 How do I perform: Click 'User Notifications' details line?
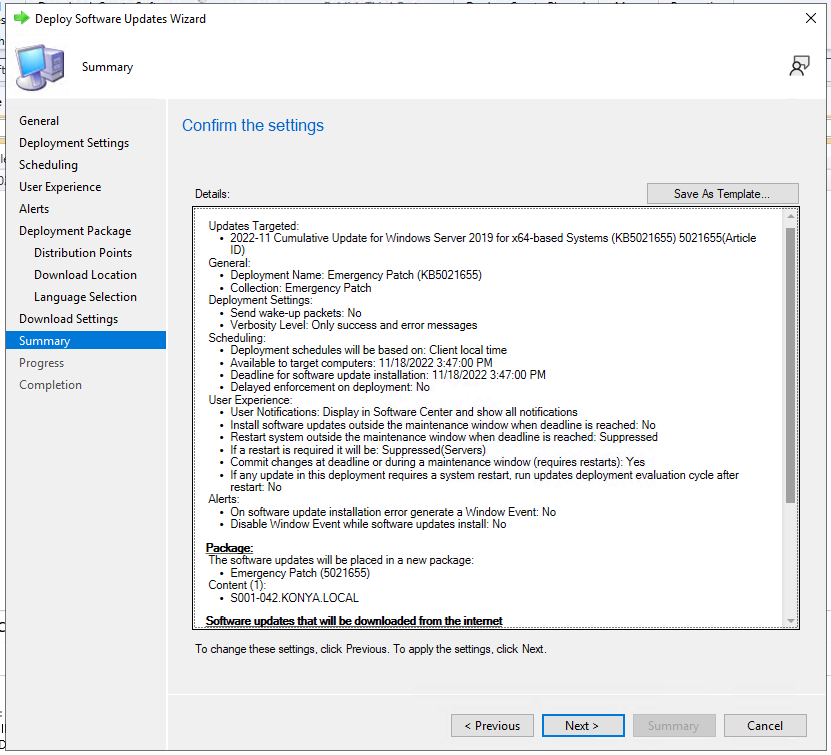[x=404, y=412]
